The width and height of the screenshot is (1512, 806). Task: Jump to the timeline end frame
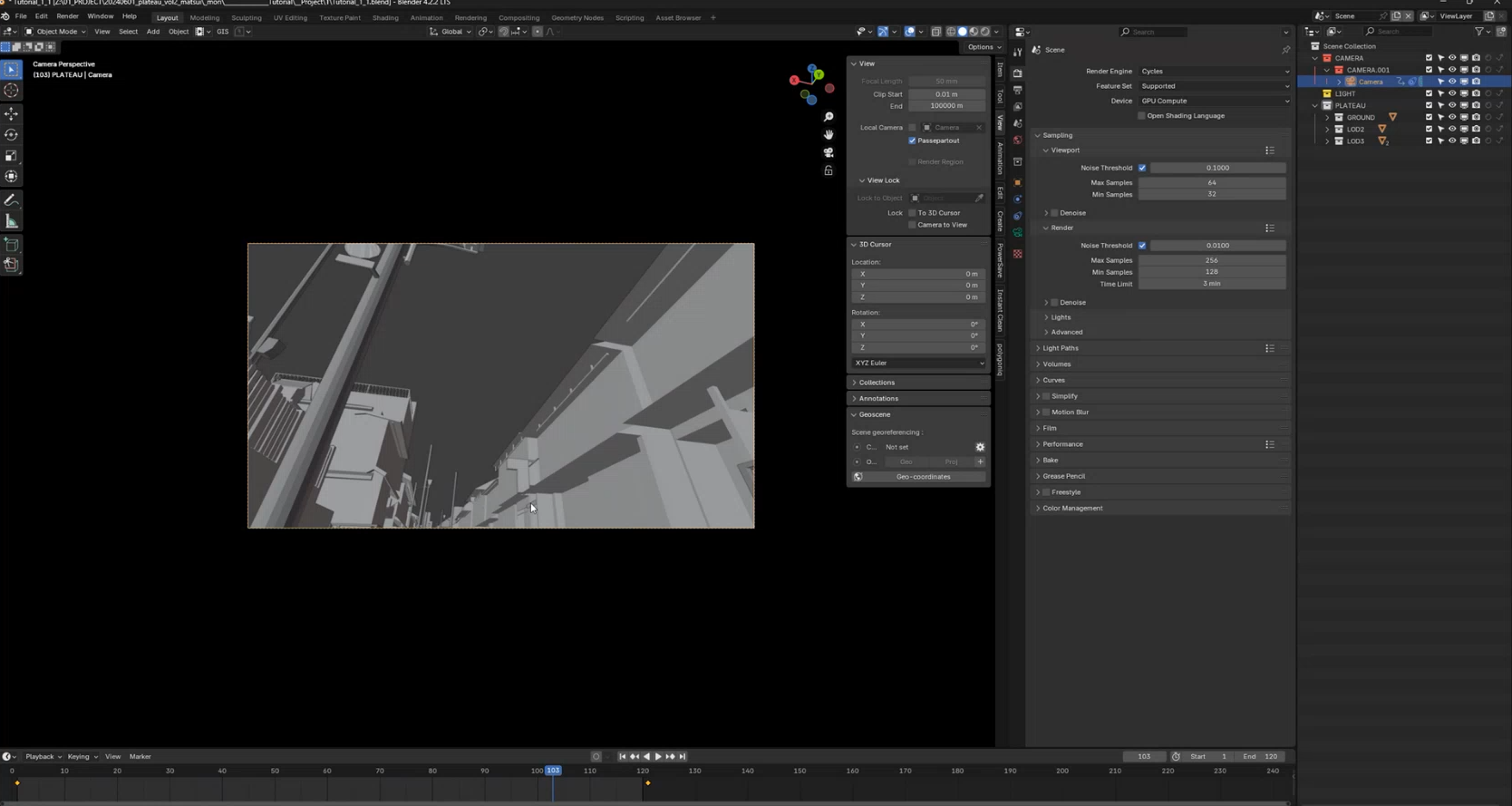(x=683, y=756)
